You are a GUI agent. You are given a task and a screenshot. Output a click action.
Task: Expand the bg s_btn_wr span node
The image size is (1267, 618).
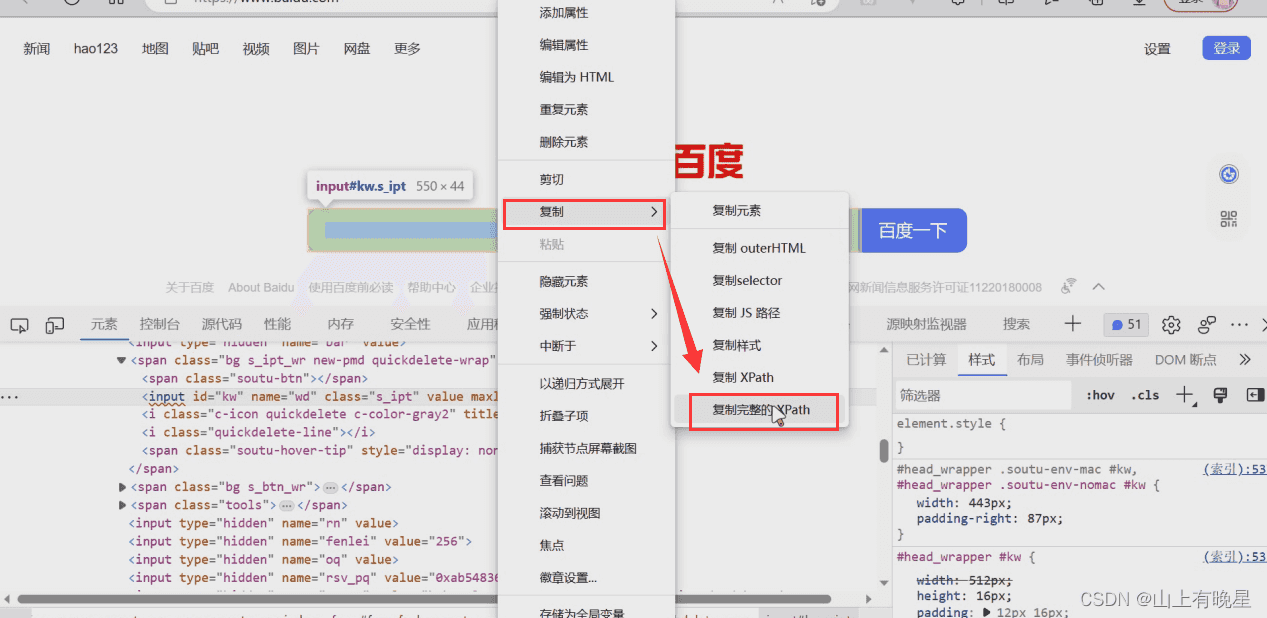[x=122, y=487]
